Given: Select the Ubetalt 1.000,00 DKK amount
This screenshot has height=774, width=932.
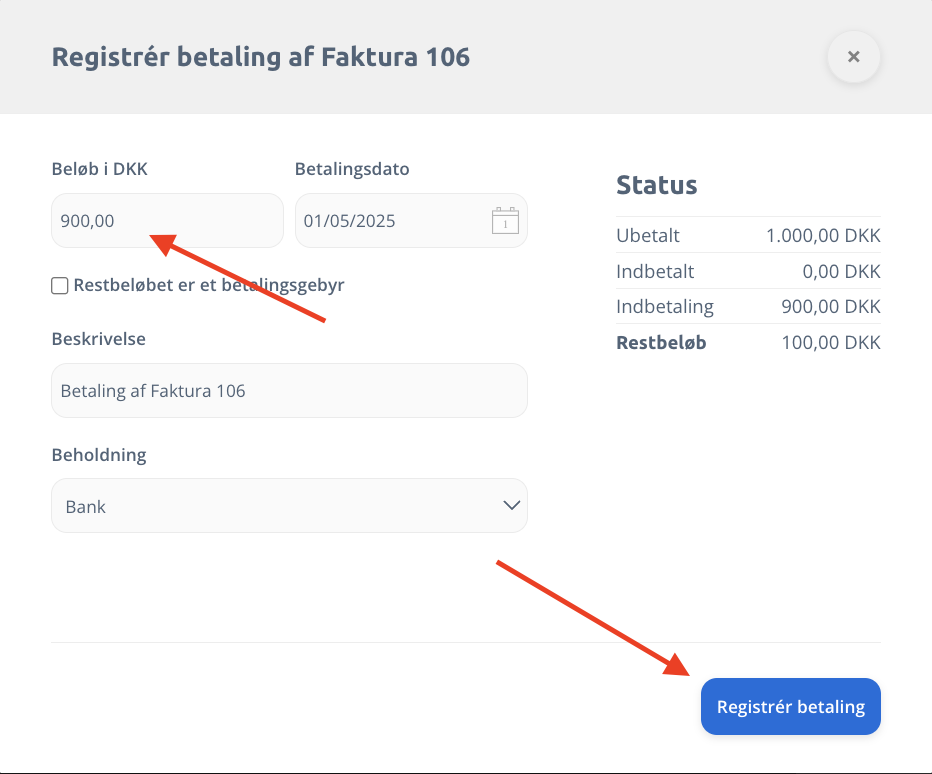Looking at the screenshot, I should (x=823, y=235).
